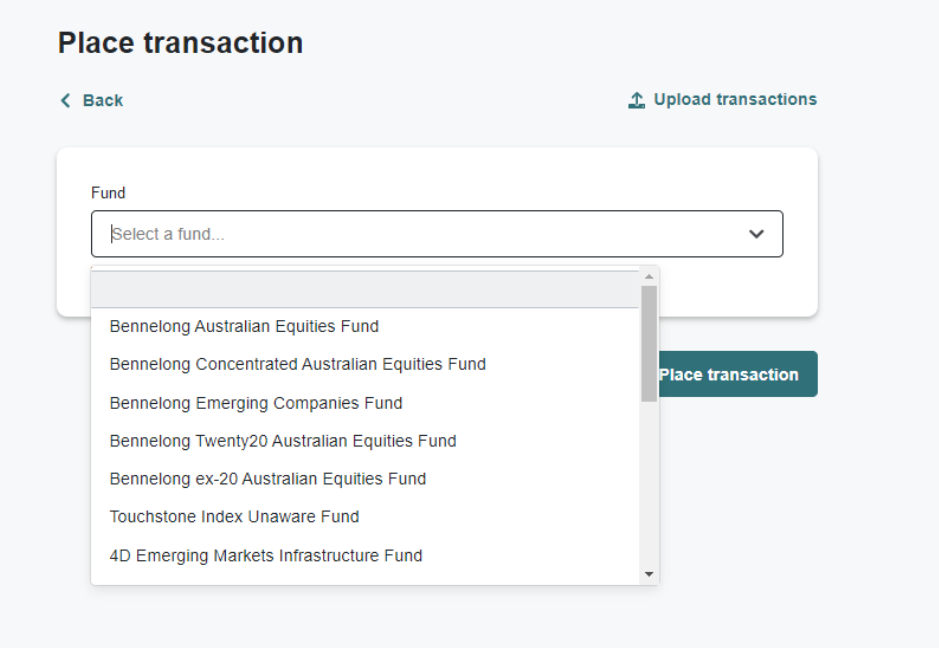Choose 4D Emerging Markets Infrastructure Fund
Image resolution: width=939 pixels, height=648 pixels.
click(265, 555)
